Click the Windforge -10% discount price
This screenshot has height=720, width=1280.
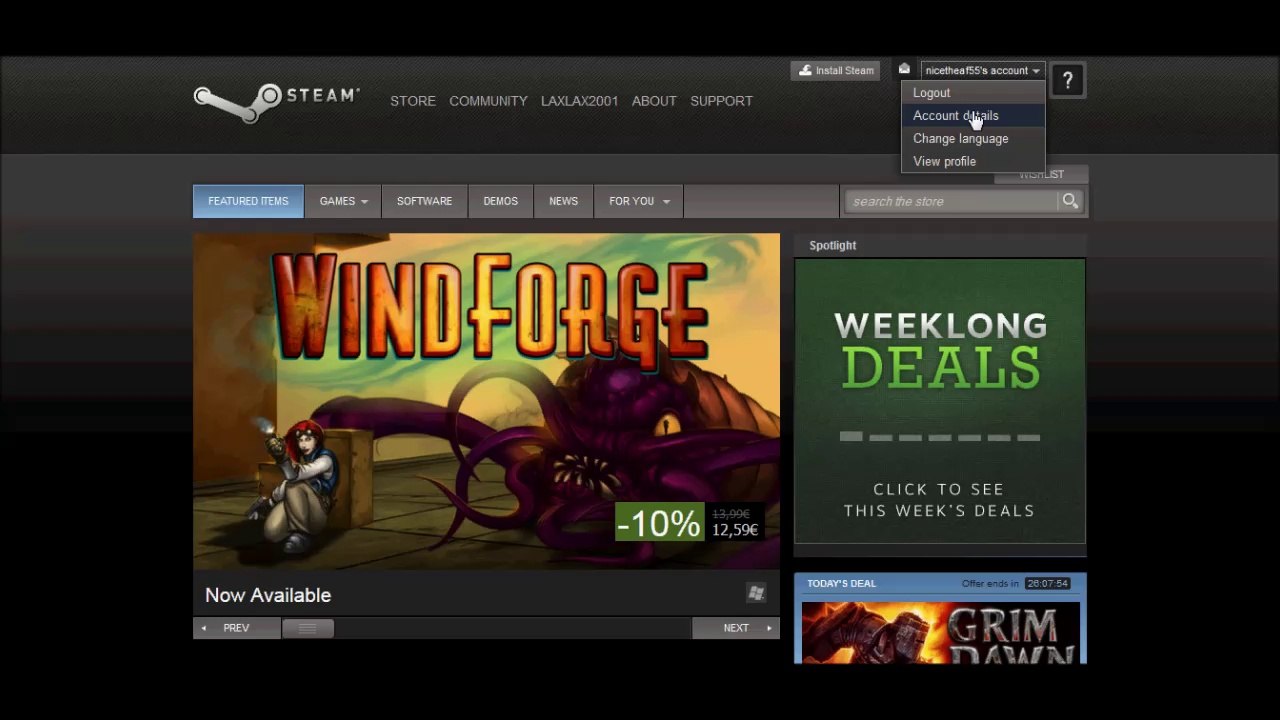click(x=690, y=522)
